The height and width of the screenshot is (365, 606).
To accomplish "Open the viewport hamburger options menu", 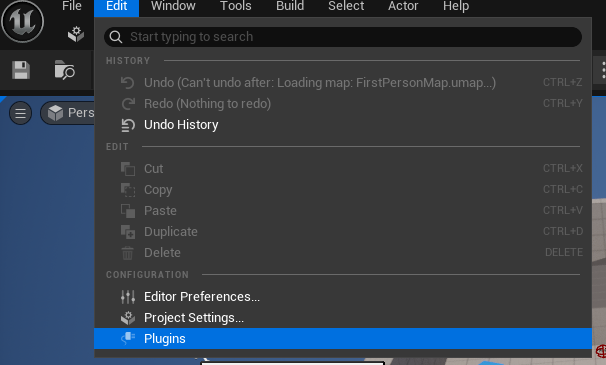I will click(x=20, y=113).
